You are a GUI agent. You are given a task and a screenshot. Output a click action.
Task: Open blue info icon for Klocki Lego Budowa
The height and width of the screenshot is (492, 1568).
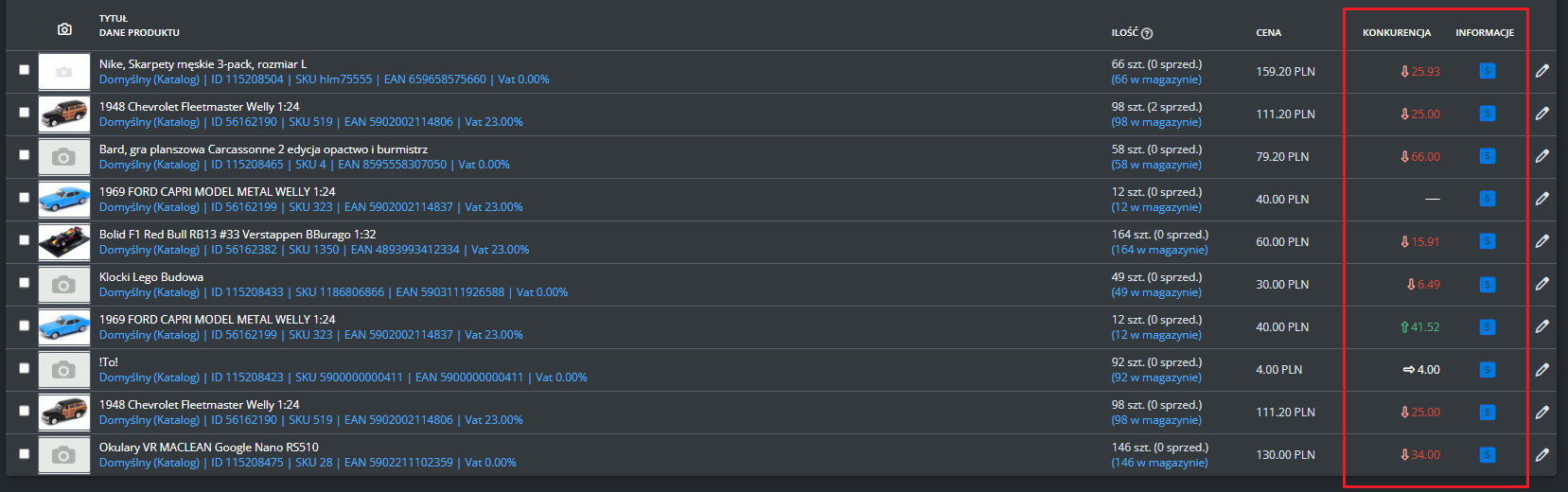1488,284
